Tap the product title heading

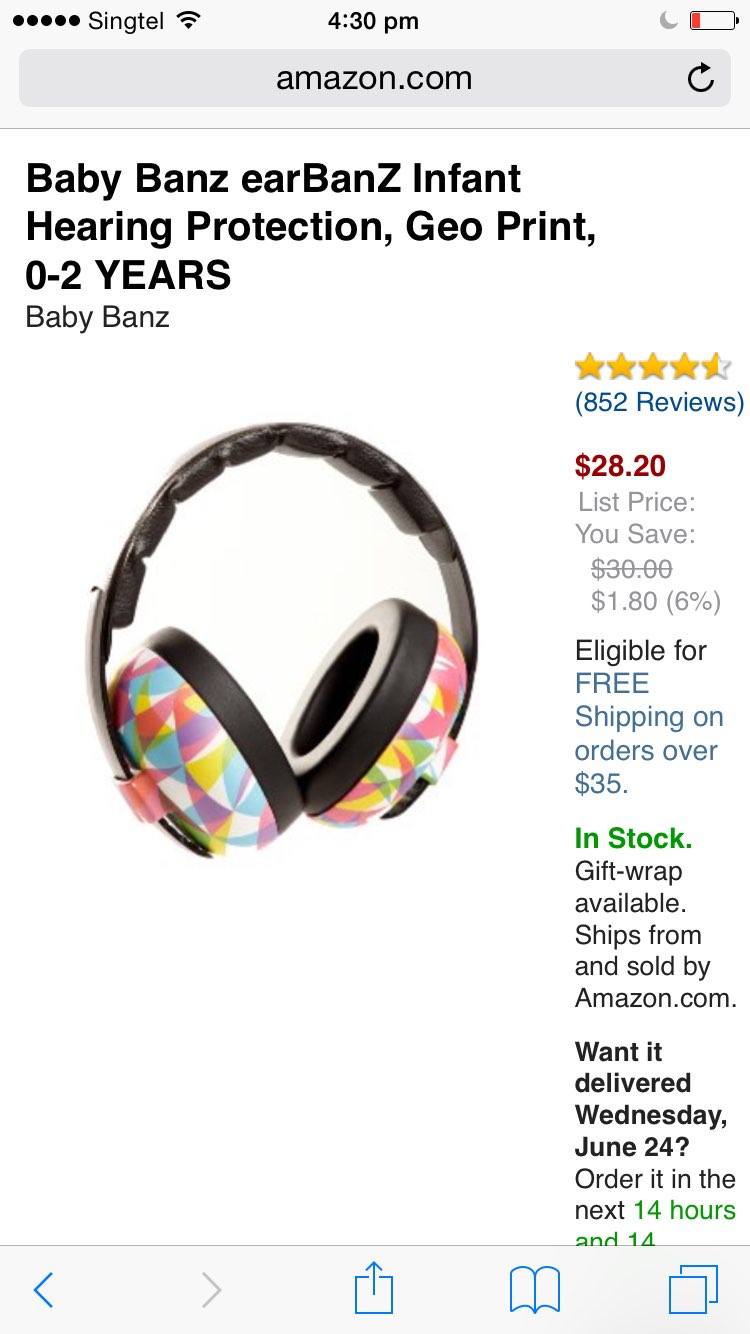pyautogui.click(x=311, y=226)
